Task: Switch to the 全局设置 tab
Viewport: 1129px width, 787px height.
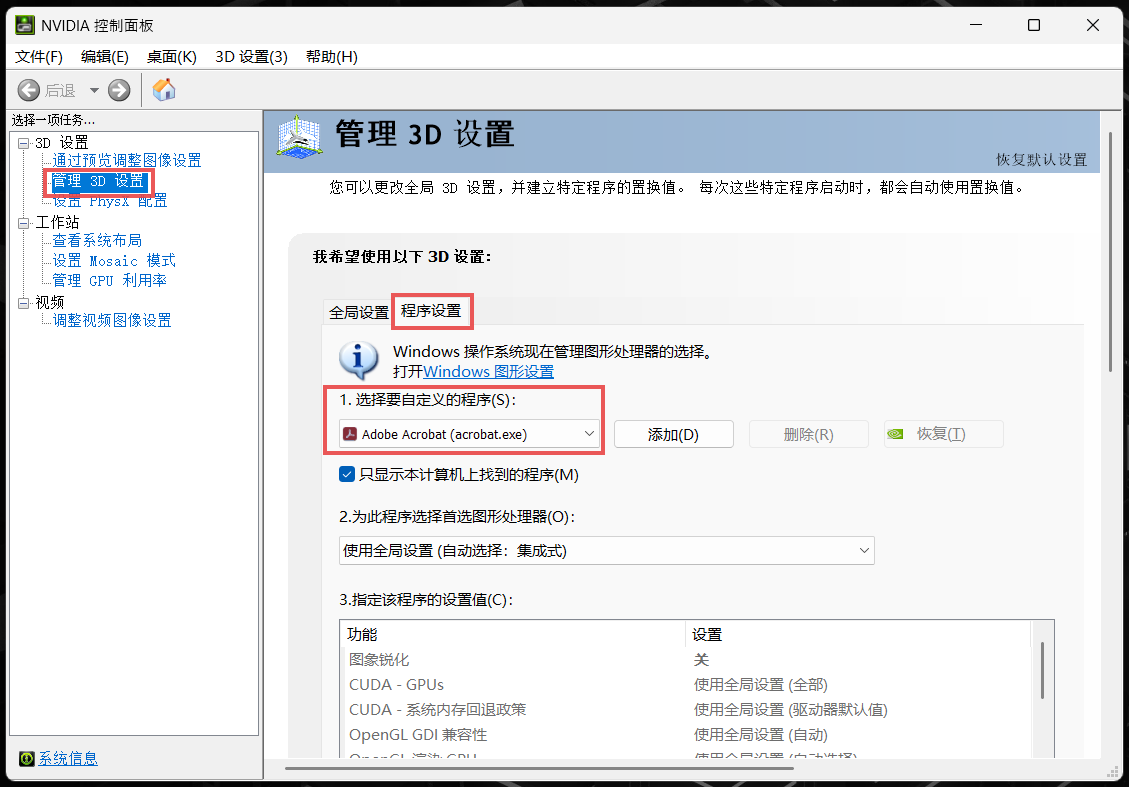Action: click(x=358, y=312)
